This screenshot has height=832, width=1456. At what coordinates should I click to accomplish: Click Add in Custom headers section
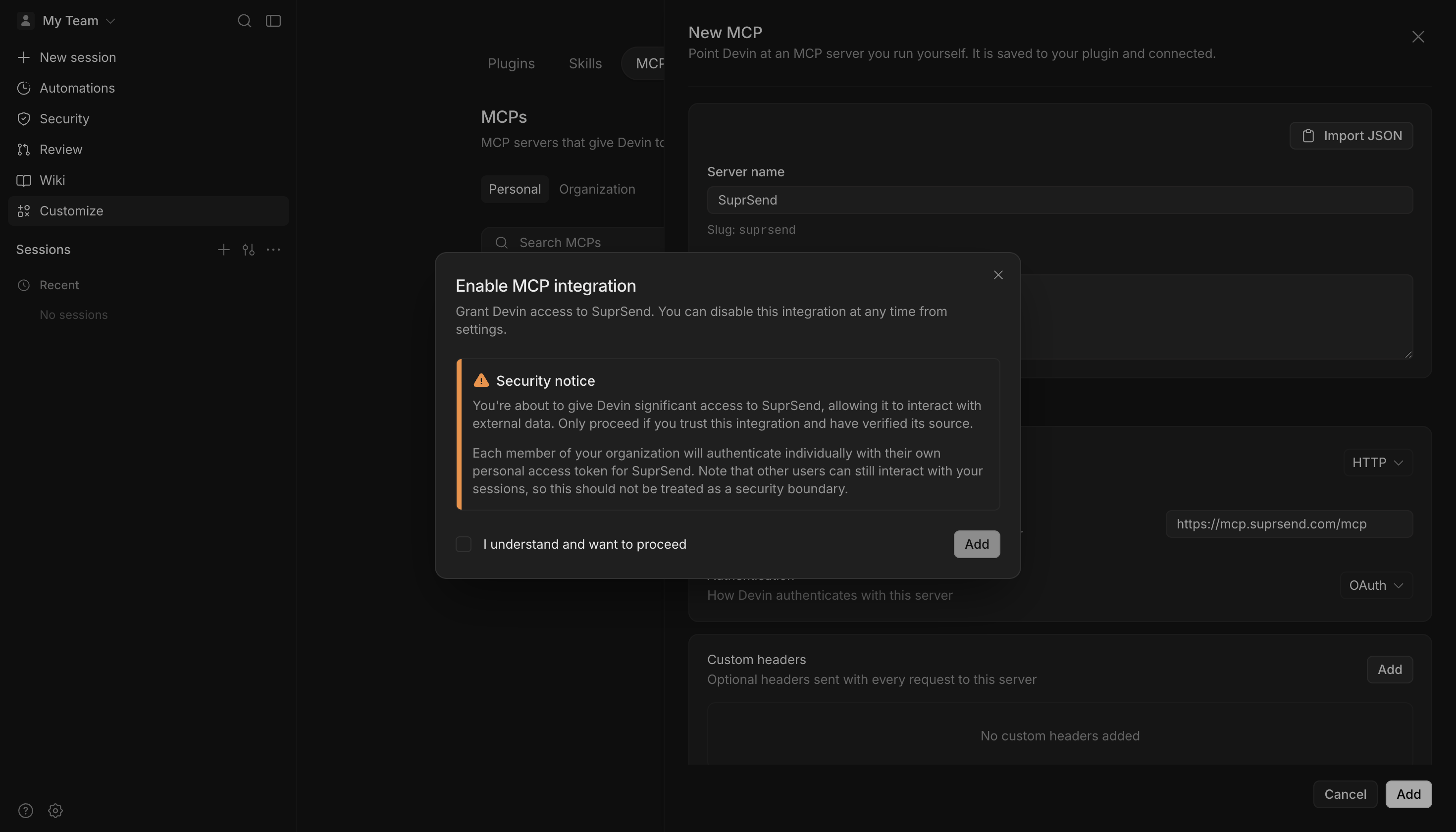[x=1390, y=669]
